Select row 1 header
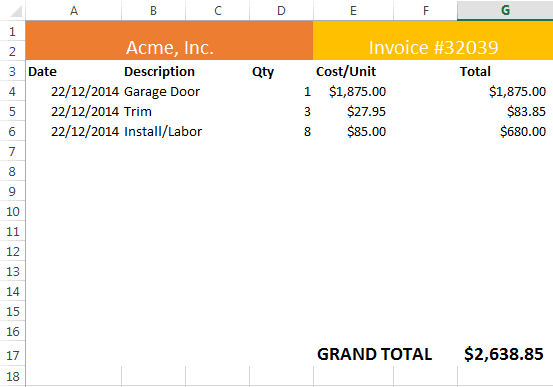553x387 pixels. point(13,32)
